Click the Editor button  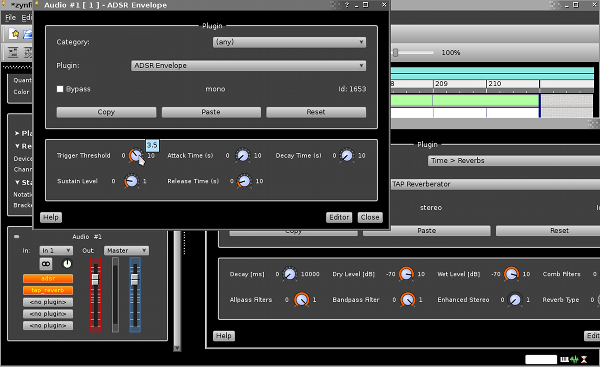tap(339, 217)
